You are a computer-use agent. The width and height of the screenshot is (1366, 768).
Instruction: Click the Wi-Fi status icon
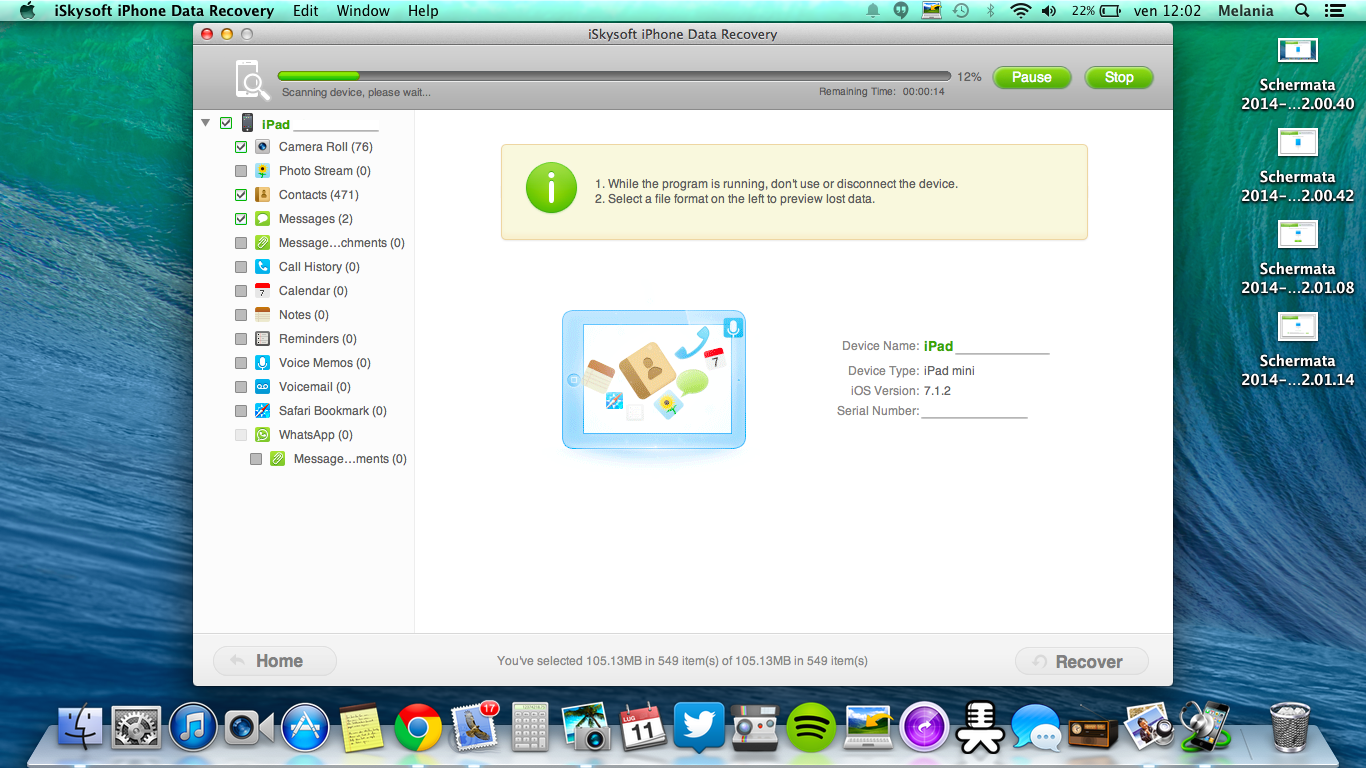click(x=1020, y=11)
